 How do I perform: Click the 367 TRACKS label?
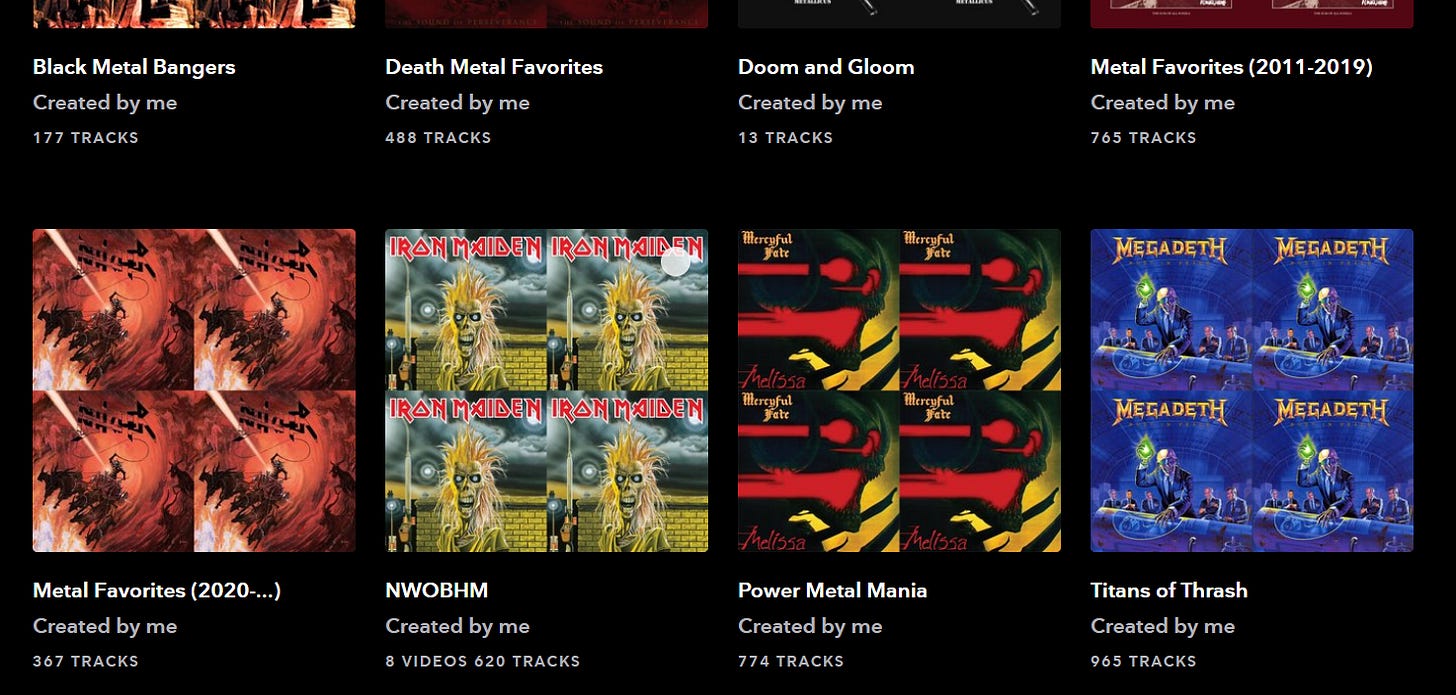86,661
